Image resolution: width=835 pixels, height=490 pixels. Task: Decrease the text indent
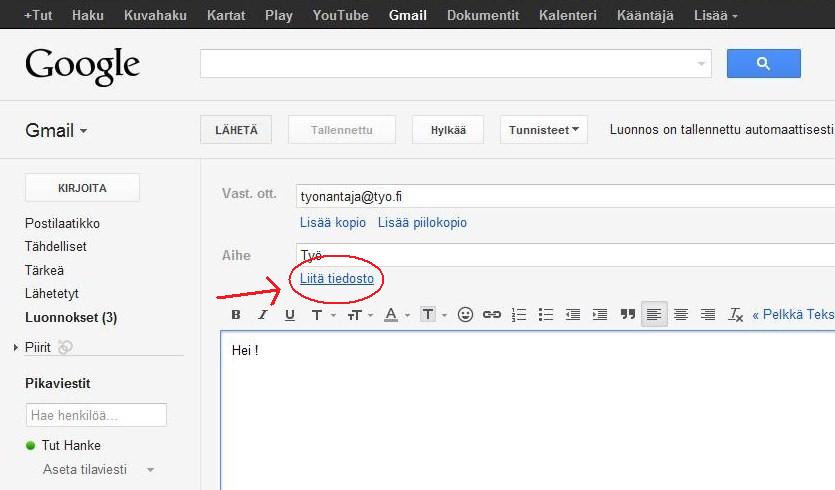coord(573,315)
